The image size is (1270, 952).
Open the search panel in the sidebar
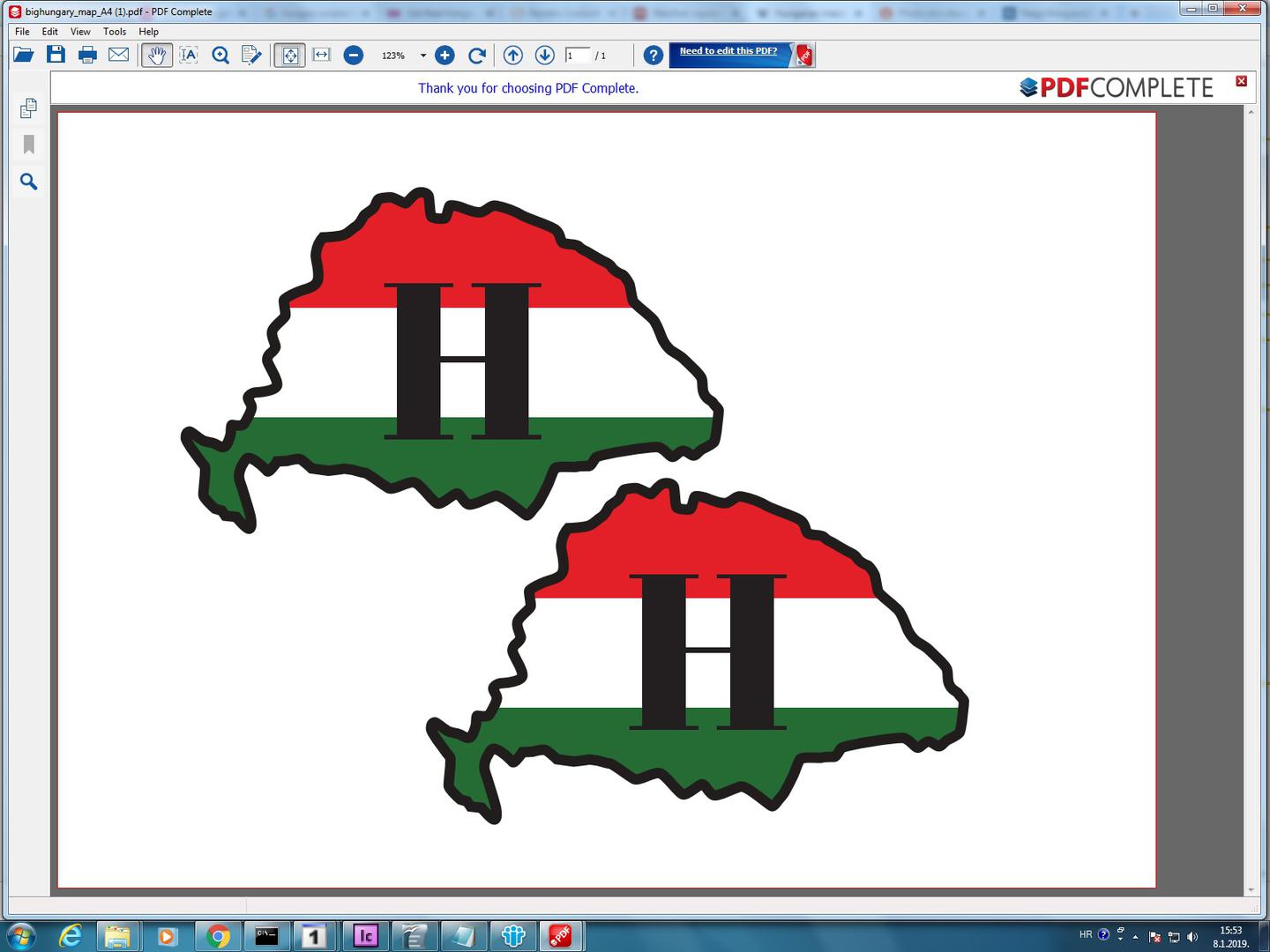29,182
